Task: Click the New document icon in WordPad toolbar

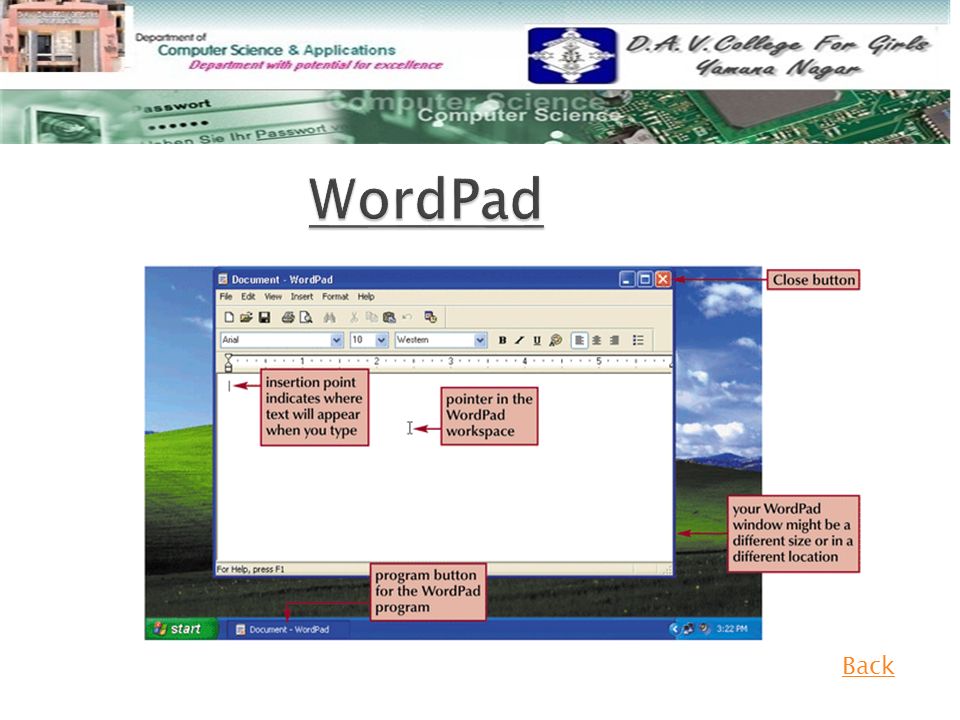Action: pos(229,317)
